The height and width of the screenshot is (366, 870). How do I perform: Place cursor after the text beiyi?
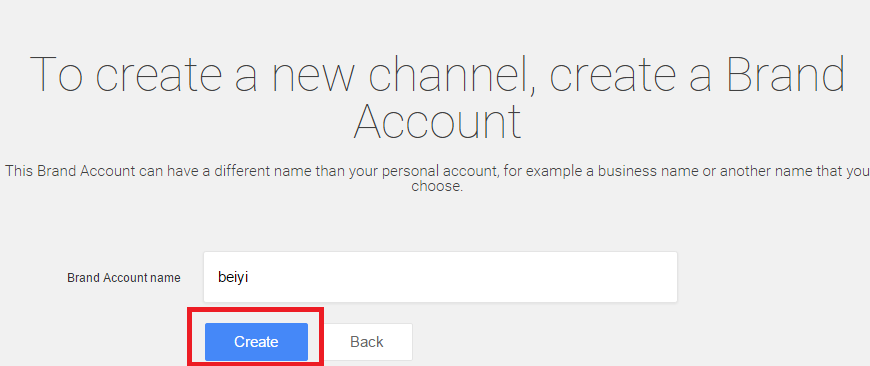249,277
